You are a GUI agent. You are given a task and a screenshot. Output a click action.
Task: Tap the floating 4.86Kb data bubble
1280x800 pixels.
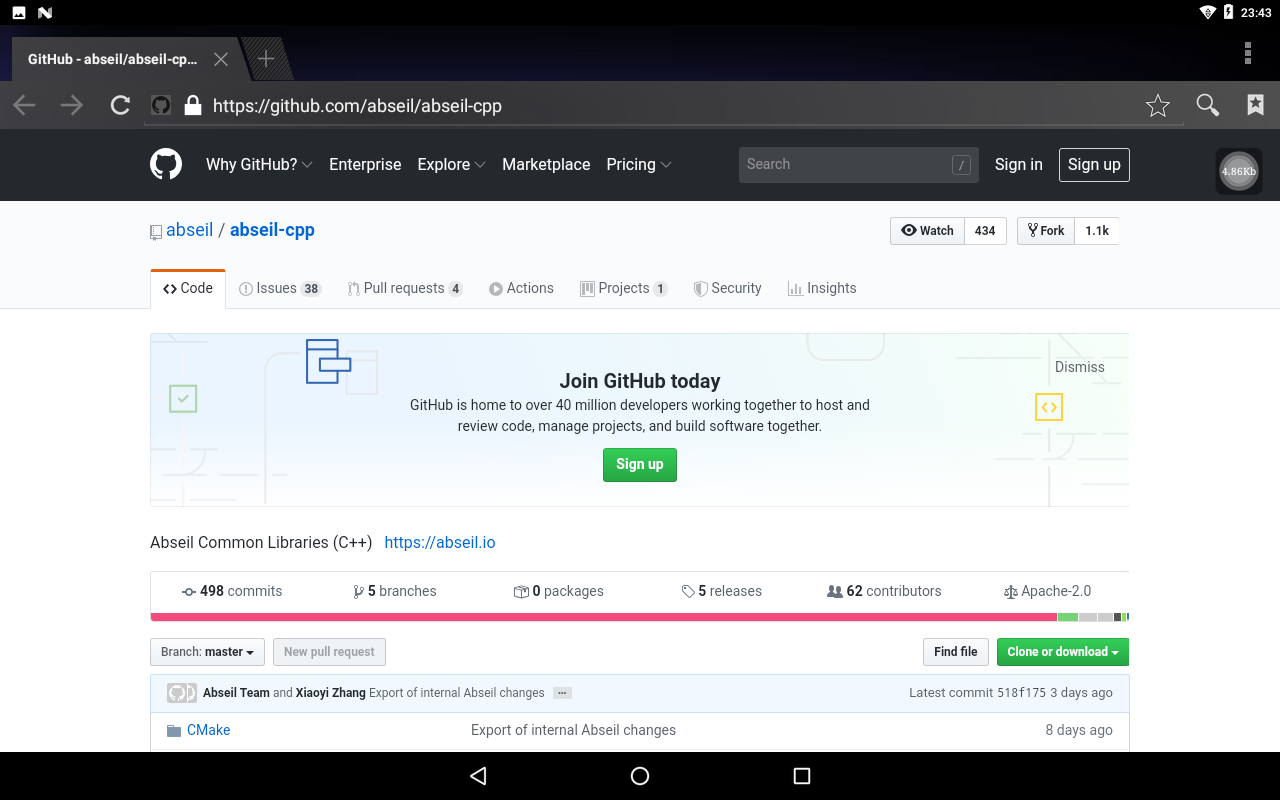pos(1239,171)
